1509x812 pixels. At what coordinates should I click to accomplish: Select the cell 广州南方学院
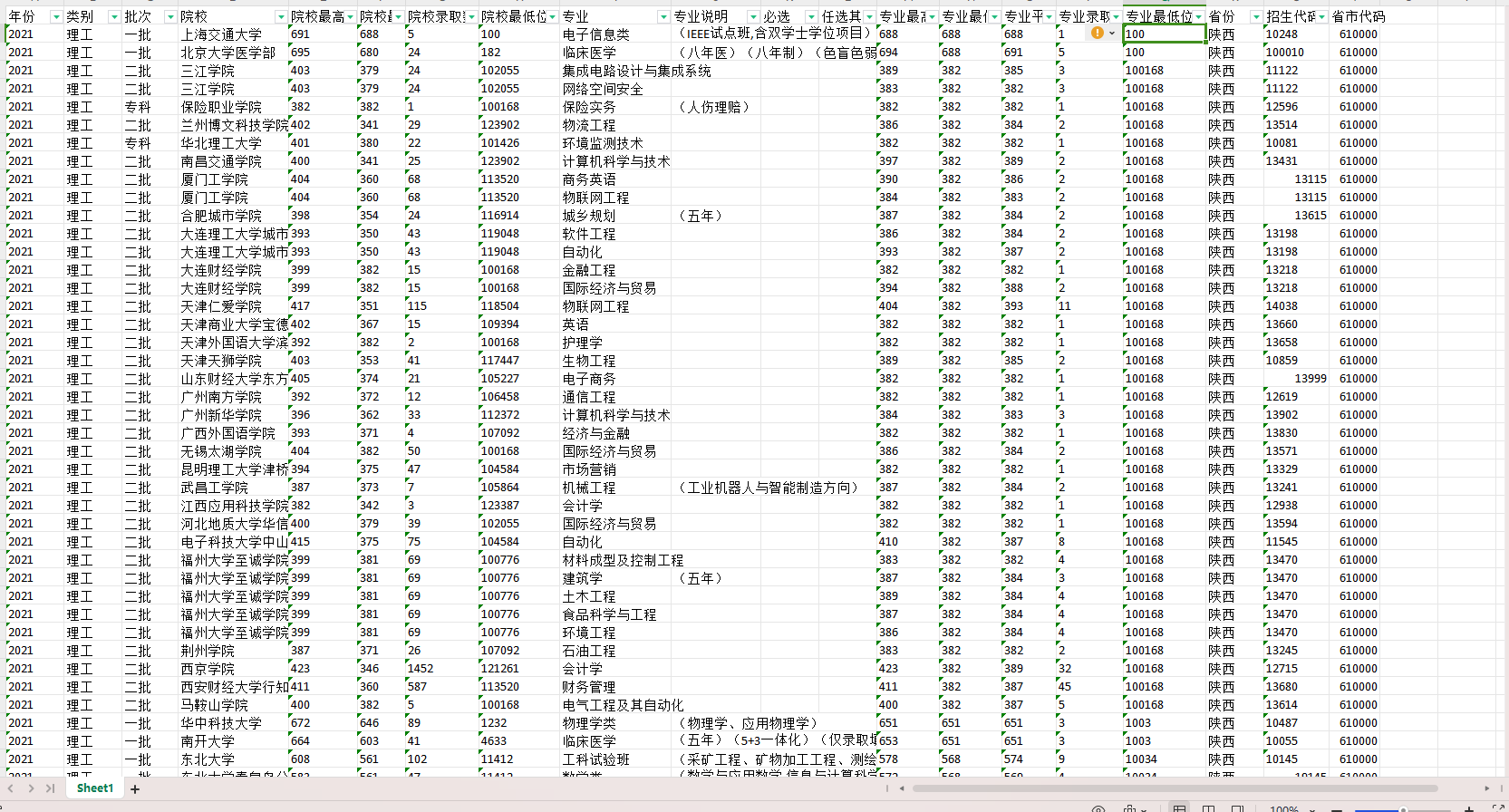point(233,397)
